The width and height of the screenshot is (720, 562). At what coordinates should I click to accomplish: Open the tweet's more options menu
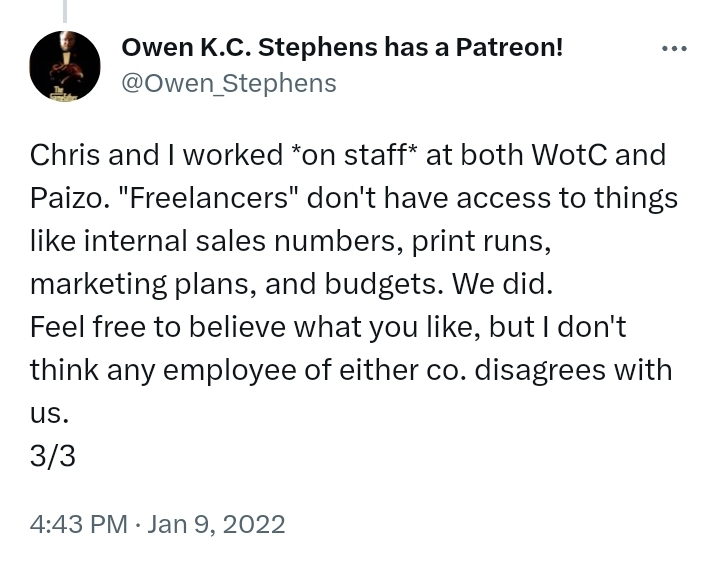click(674, 48)
